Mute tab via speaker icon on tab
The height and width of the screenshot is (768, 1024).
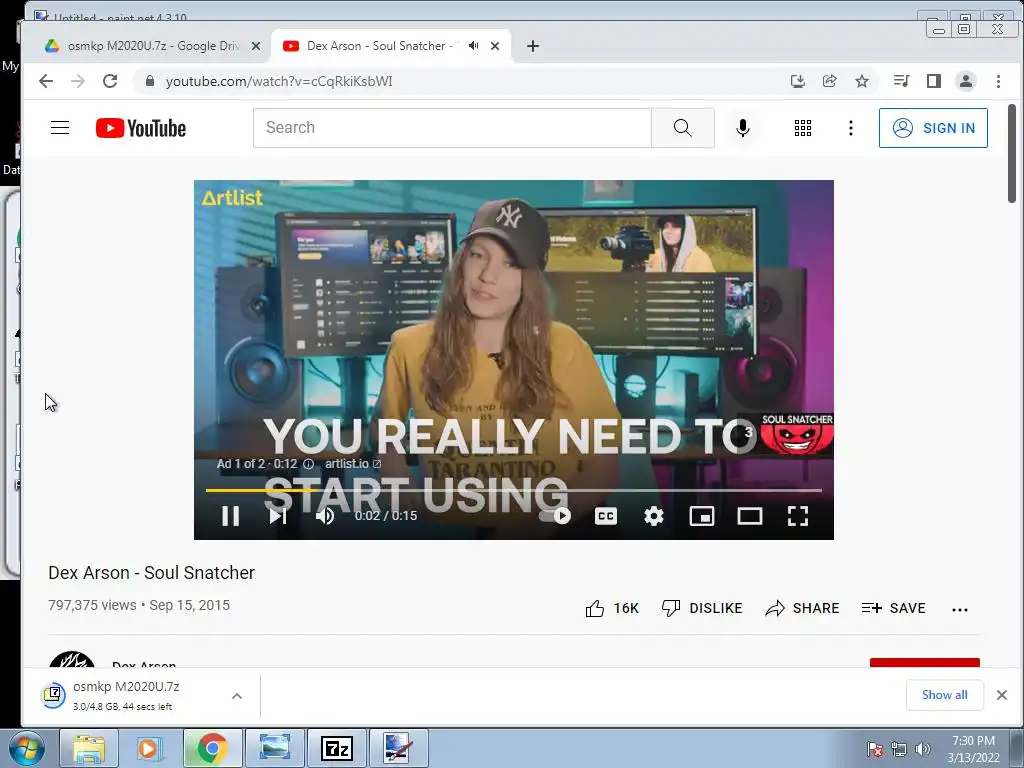point(473,46)
